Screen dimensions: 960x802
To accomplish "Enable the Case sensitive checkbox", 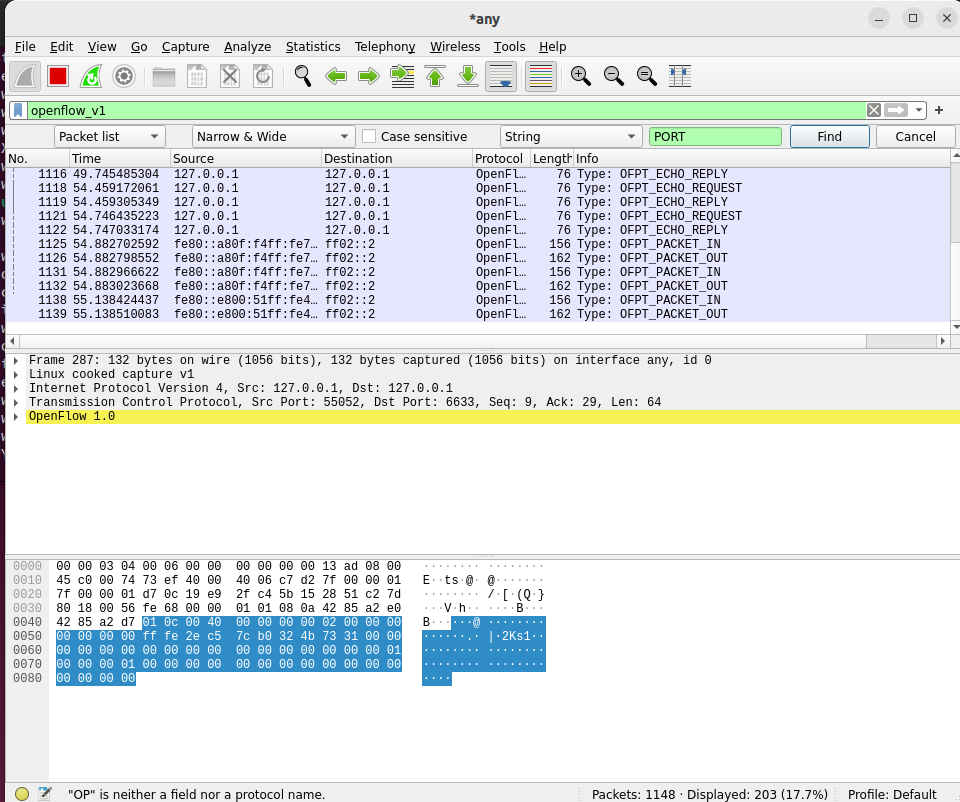I will (369, 137).
